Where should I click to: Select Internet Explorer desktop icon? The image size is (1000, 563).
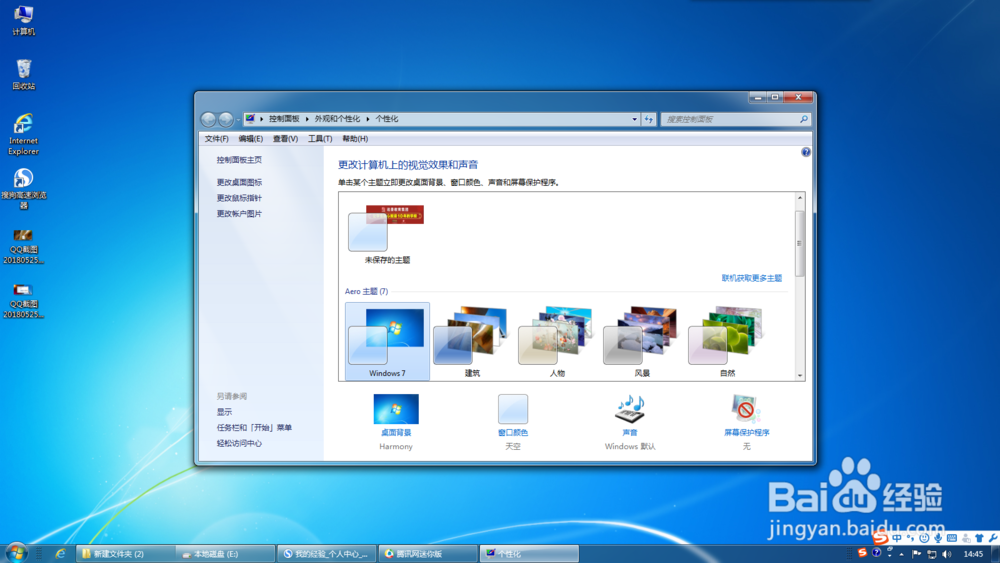[24, 135]
